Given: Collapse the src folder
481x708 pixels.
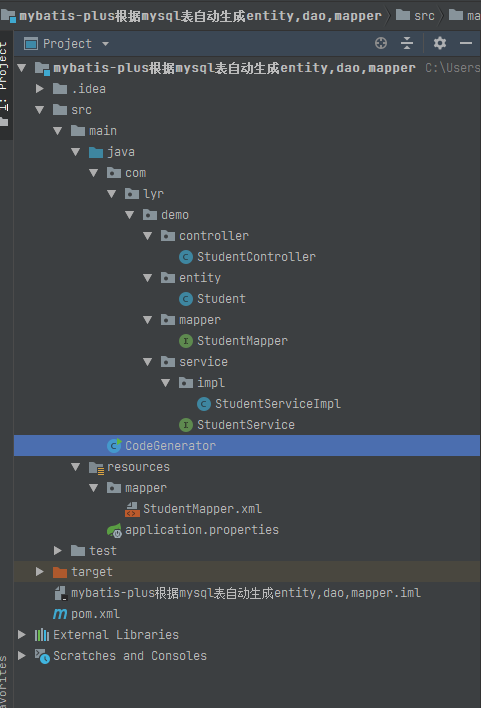Looking at the screenshot, I should 39,110.
